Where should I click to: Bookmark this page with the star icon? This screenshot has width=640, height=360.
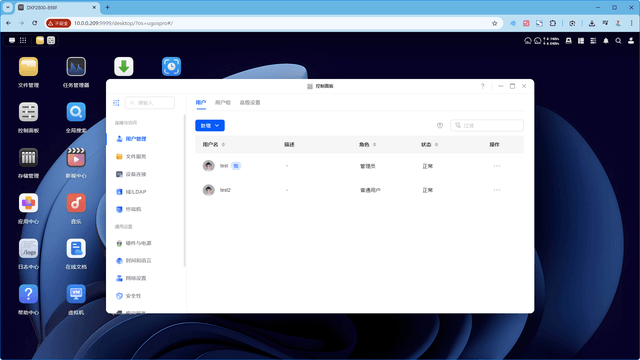pyautogui.click(x=494, y=23)
